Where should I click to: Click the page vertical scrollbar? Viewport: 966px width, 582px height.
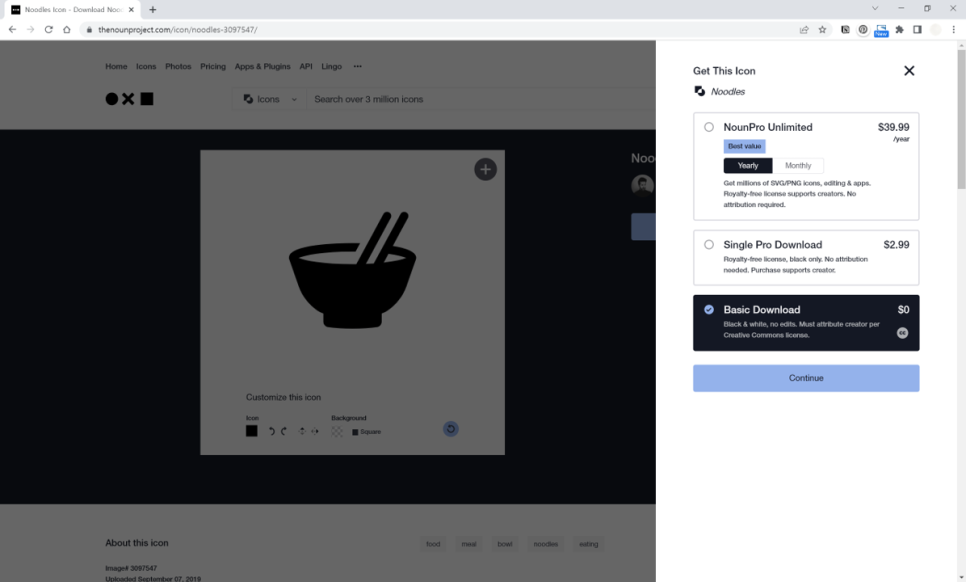[961, 120]
